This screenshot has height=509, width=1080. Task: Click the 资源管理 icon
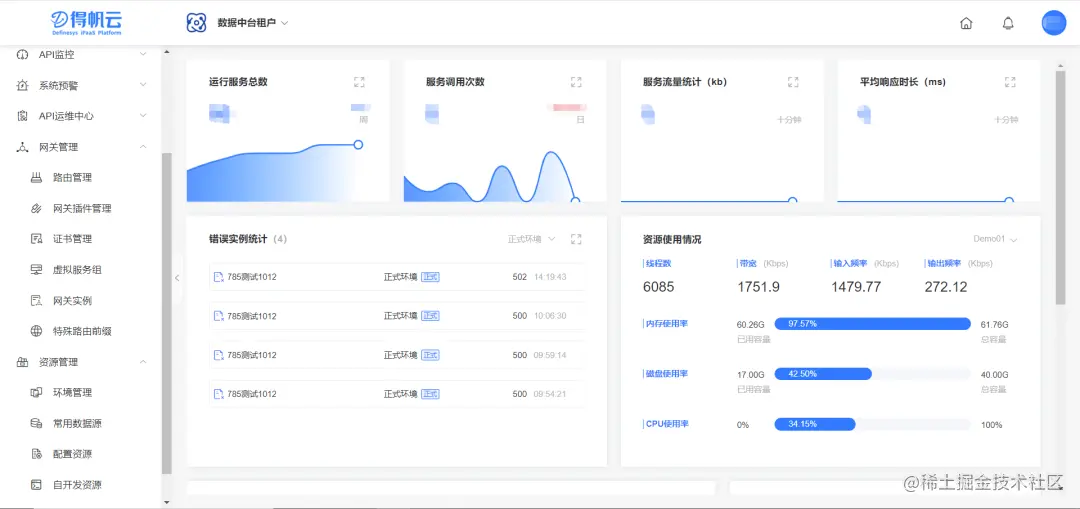23,362
